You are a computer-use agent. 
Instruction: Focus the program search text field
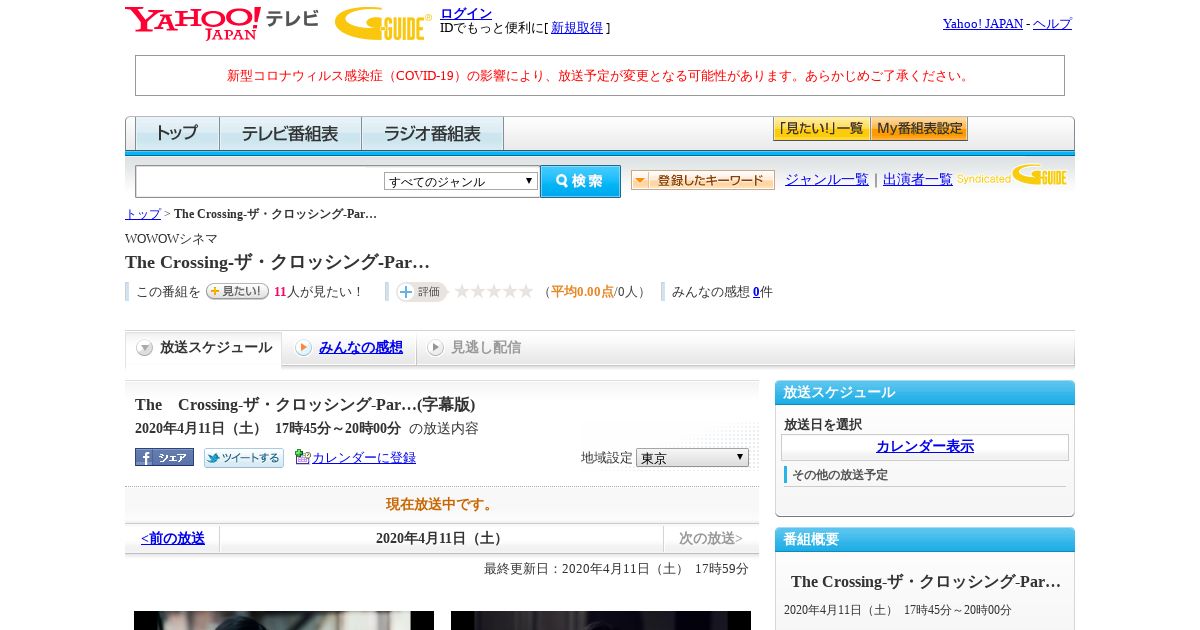pos(260,181)
